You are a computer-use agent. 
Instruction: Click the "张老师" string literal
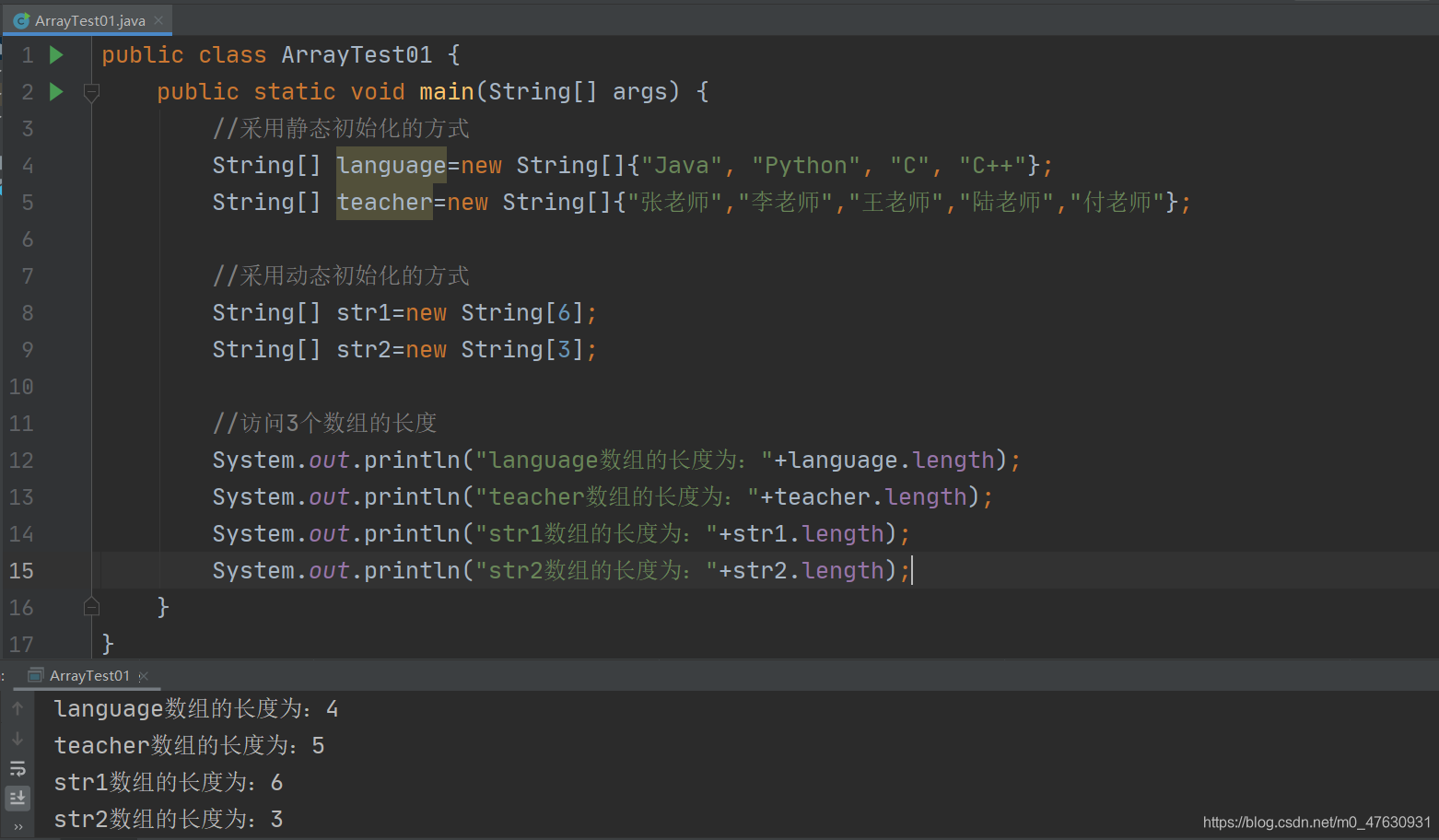point(675,203)
